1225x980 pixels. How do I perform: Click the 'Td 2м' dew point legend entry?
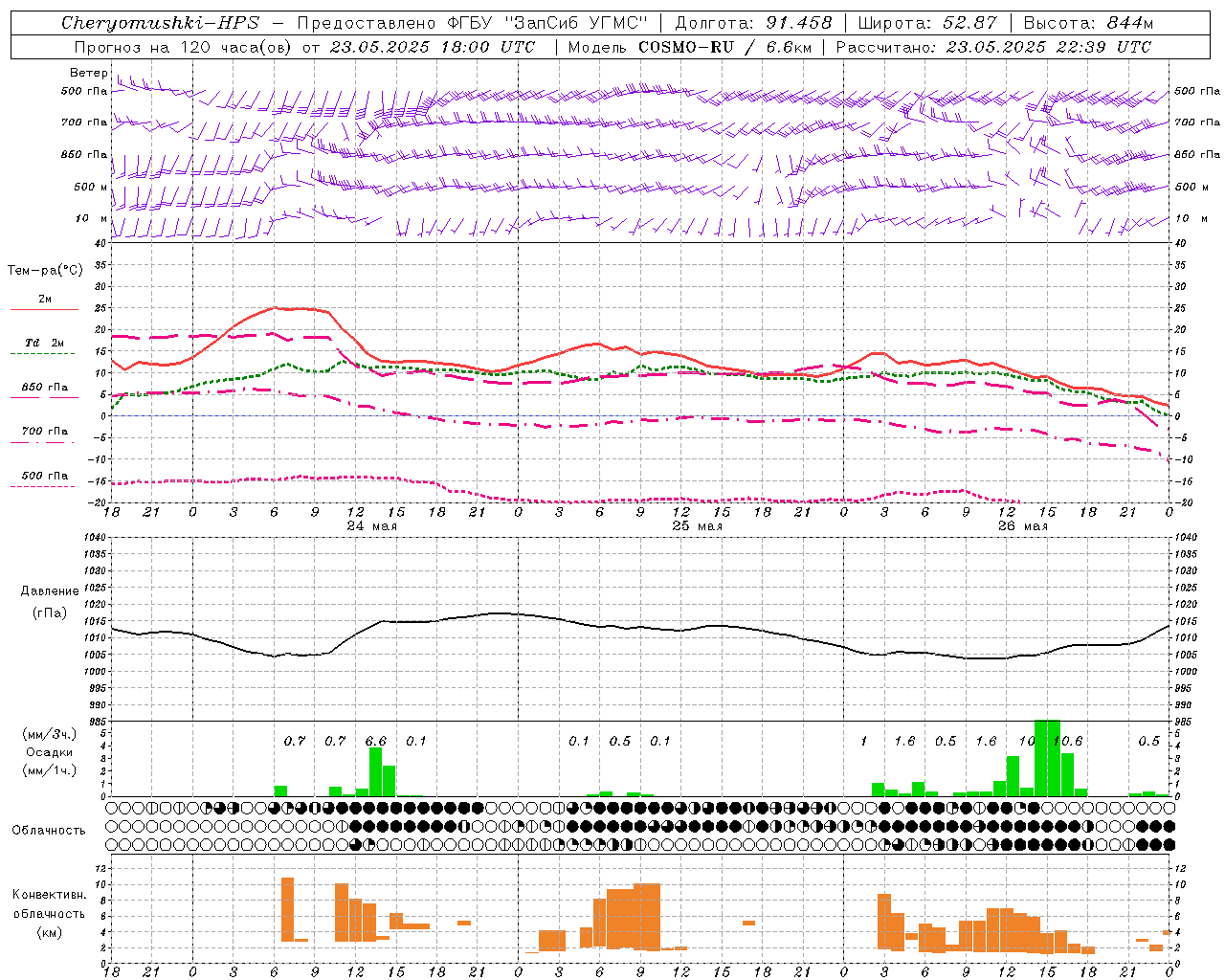point(44,343)
